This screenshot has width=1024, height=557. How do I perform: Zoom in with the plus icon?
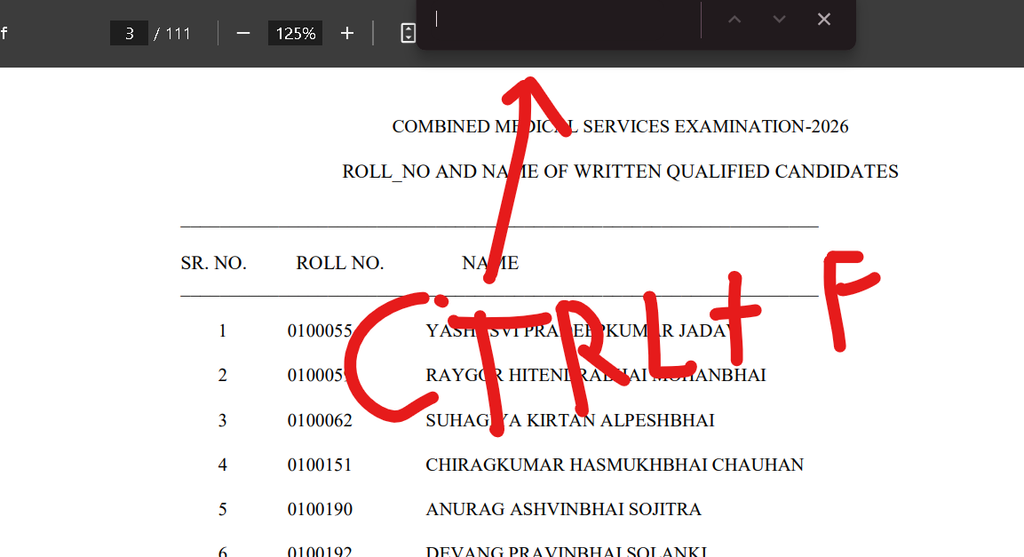pos(347,33)
